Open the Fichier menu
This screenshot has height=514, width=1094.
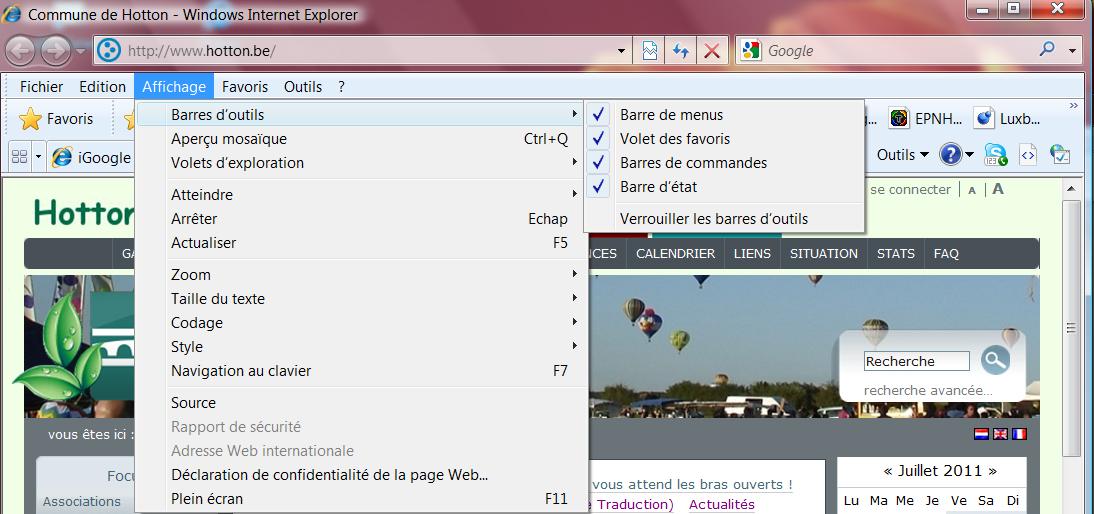(x=41, y=87)
